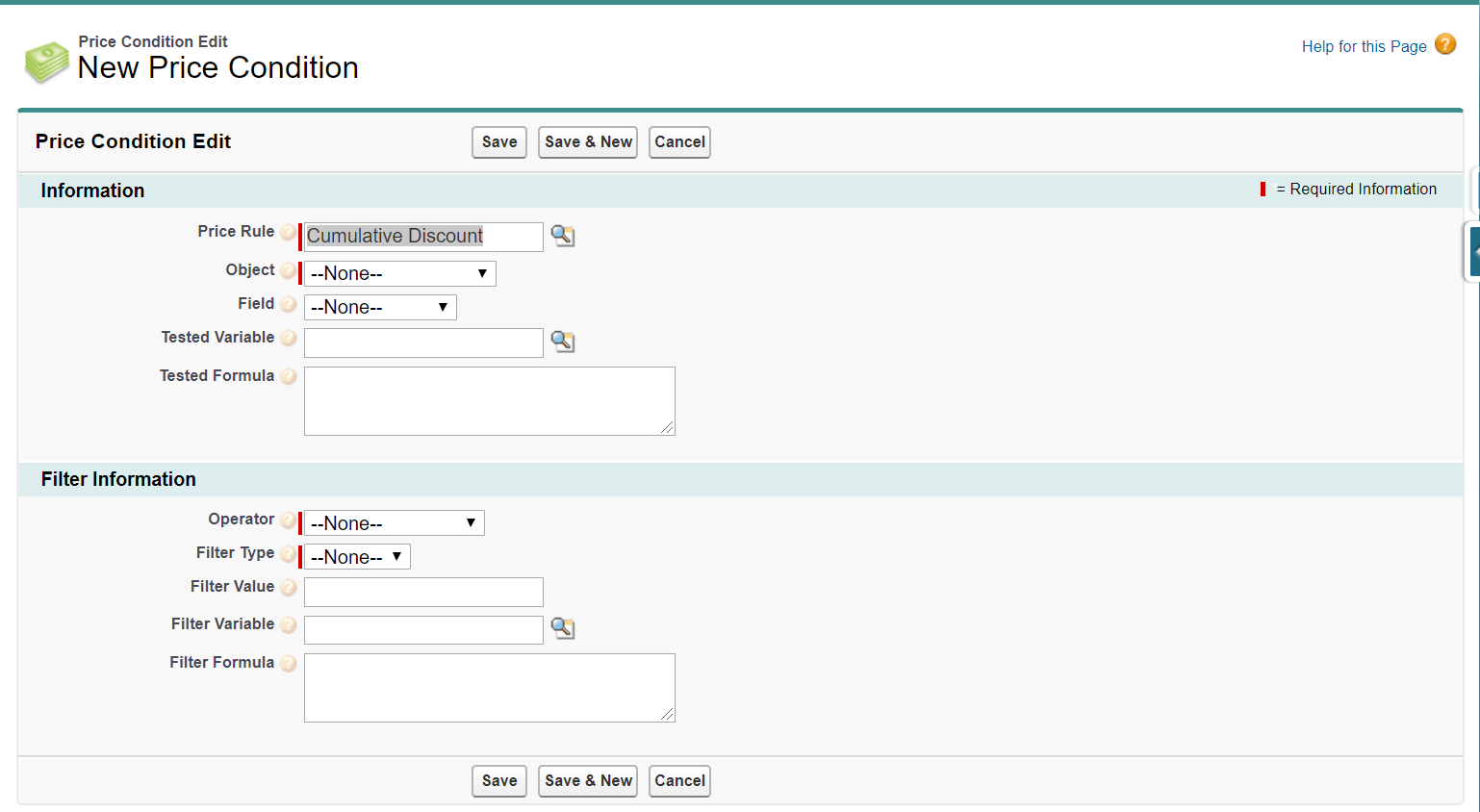The image size is (1480, 812).
Task: Click the green money Price Condition icon
Action: pos(46,63)
